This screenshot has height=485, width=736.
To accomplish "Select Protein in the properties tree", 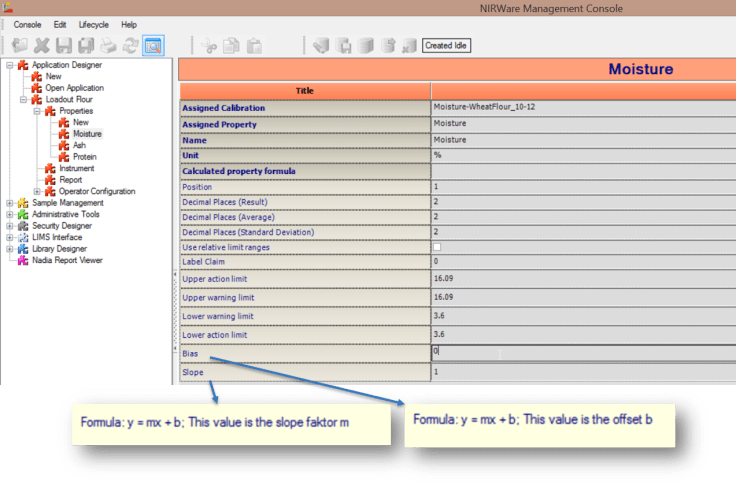I will 85,157.
